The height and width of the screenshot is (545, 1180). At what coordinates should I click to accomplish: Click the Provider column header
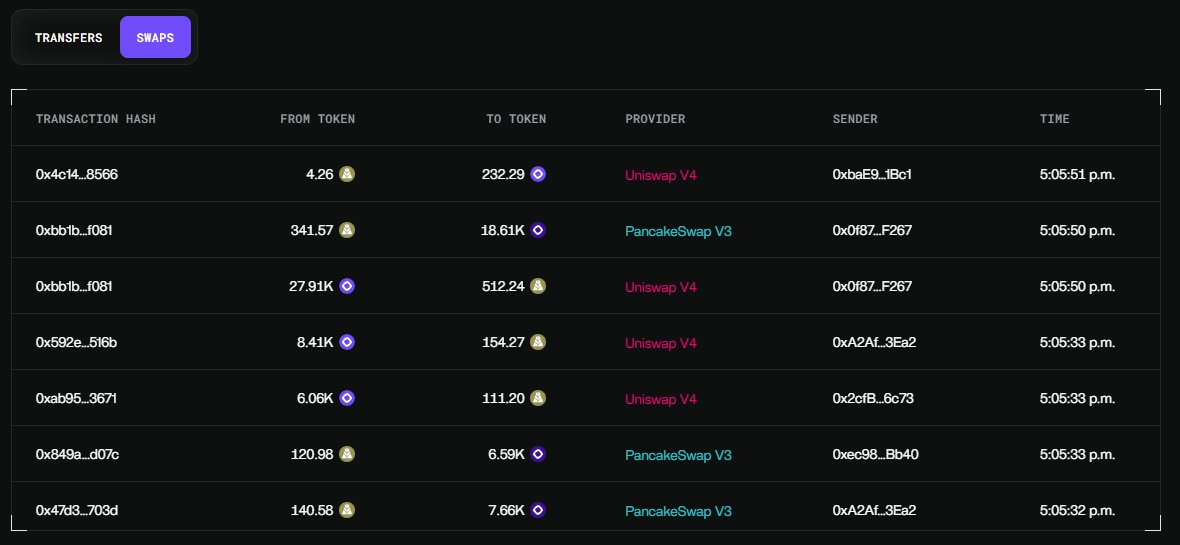pyautogui.click(x=655, y=119)
